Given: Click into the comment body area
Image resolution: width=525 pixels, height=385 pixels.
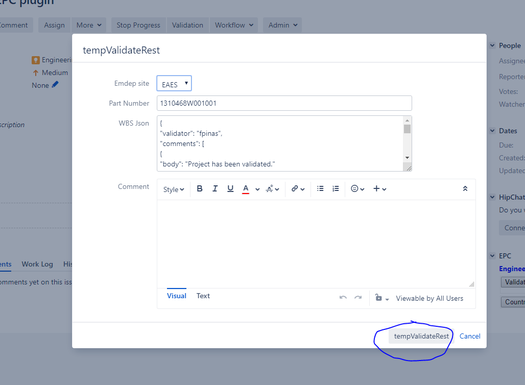Looking at the screenshot, I should 316,243.
